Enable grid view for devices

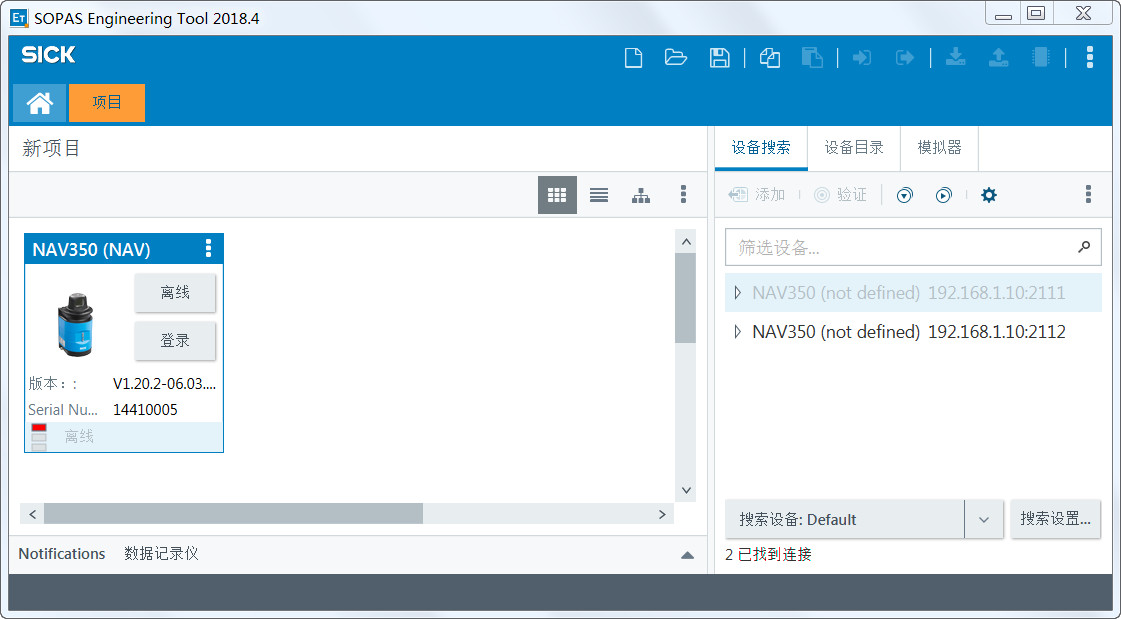[557, 195]
